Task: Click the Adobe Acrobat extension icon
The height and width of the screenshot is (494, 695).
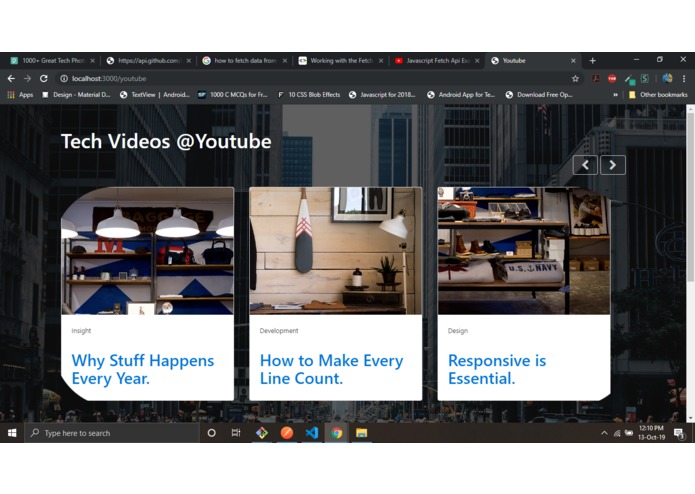Action: (x=595, y=78)
